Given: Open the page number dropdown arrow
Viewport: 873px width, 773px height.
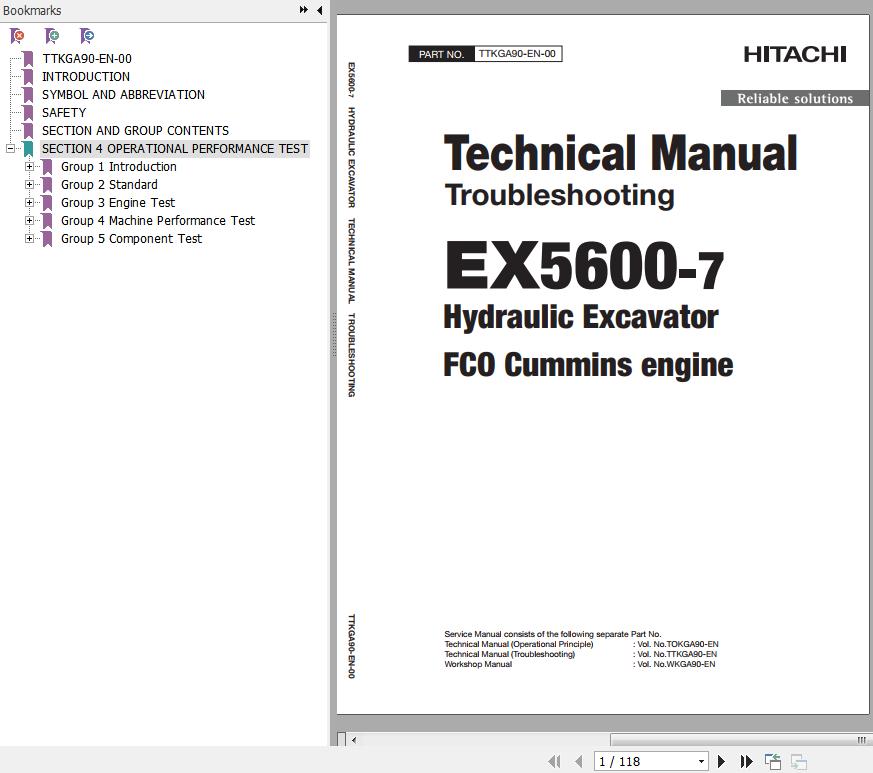Looking at the screenshot, I should [x=701, y=761].
